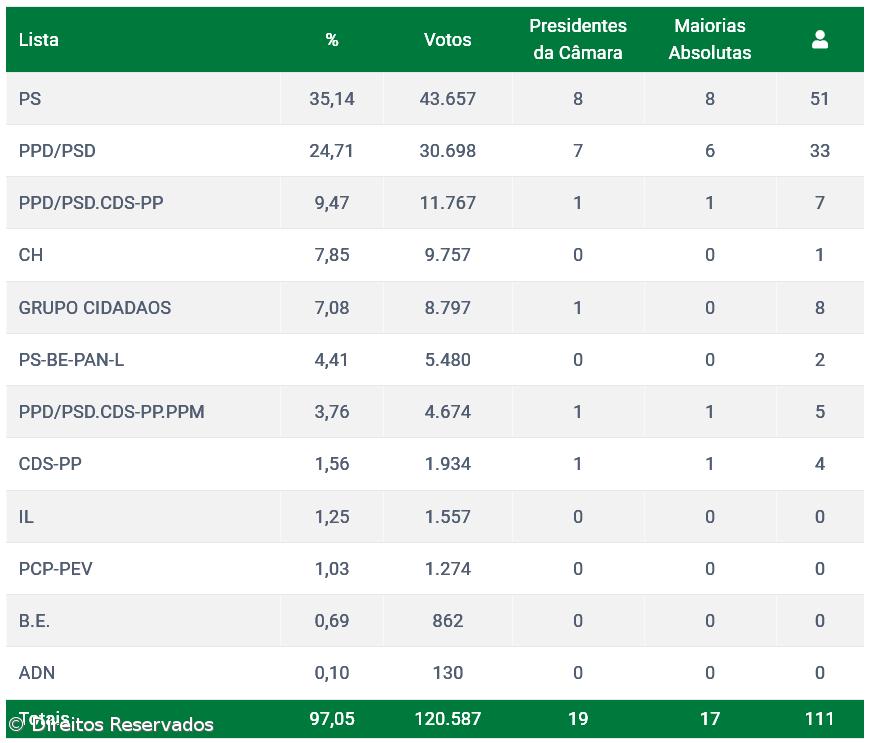
Task: Sort the table by the % column
Action: (x=331, y=39)
